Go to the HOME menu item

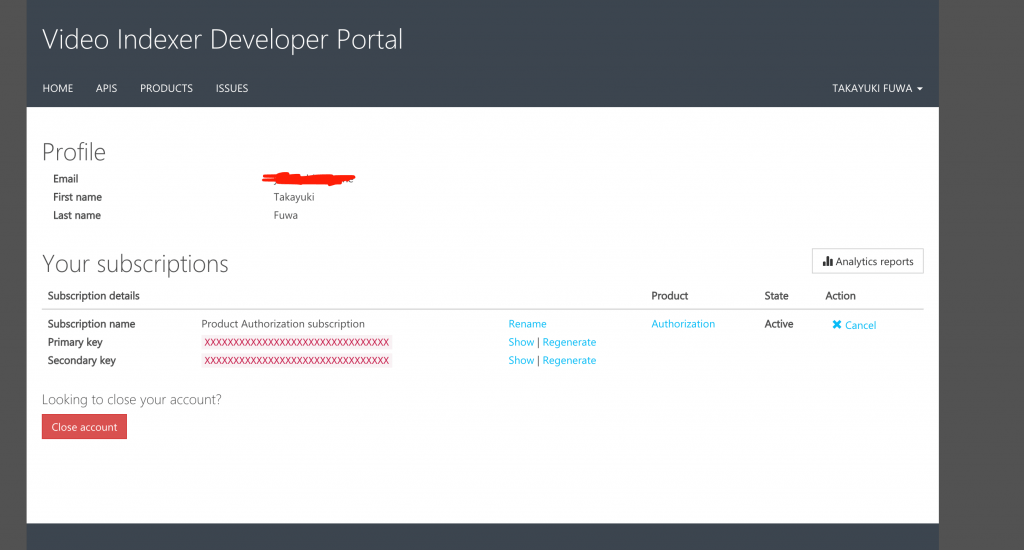tap(57, 88)
